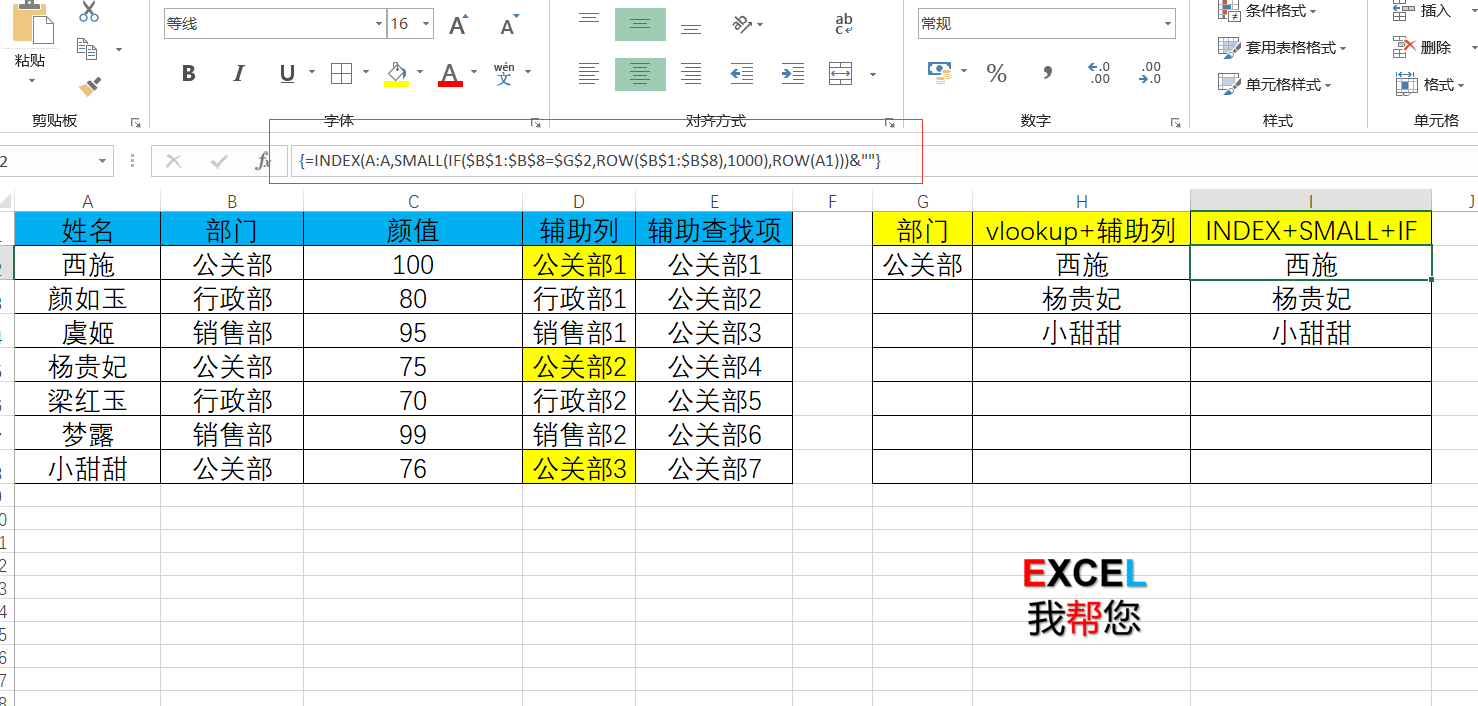This screenshot has height=706, width=1478.
Task: Click the cell Borders icon
Action: click(x=342, y=73)
